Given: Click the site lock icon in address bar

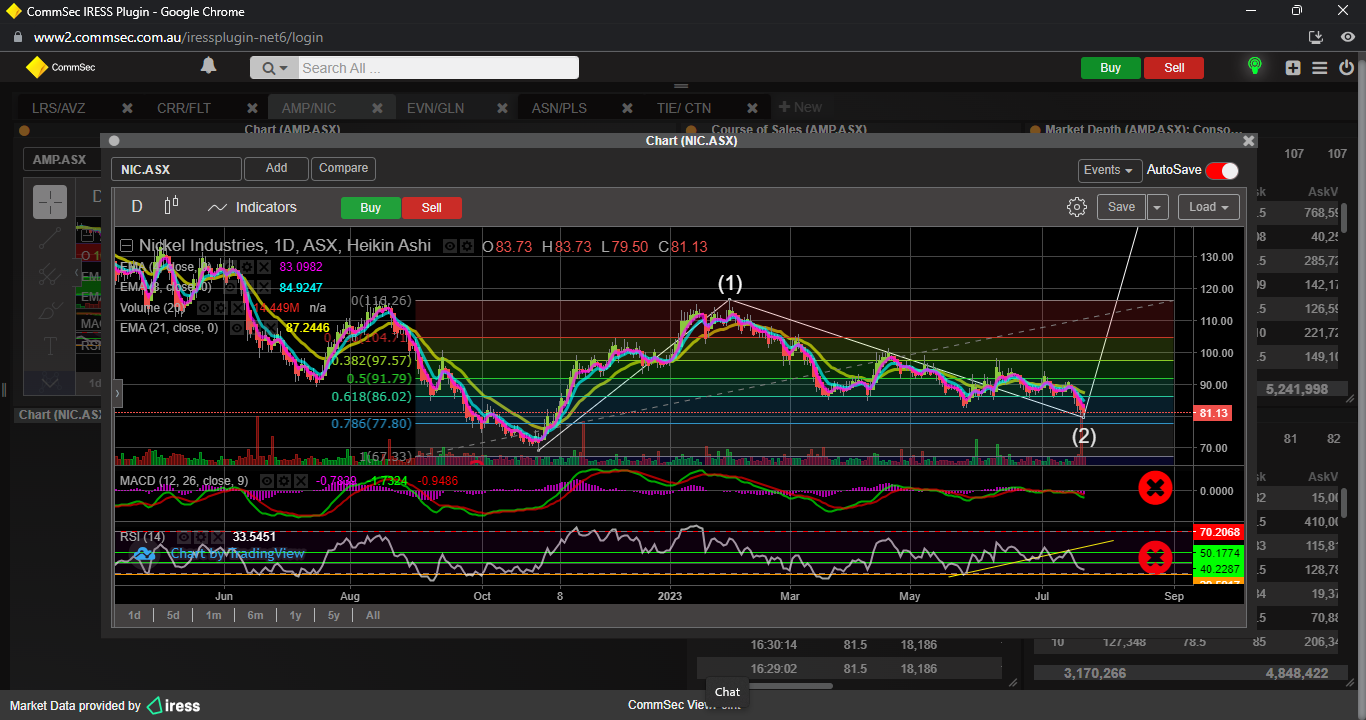Looking at the screenshot, I should [x=17, y=37].
